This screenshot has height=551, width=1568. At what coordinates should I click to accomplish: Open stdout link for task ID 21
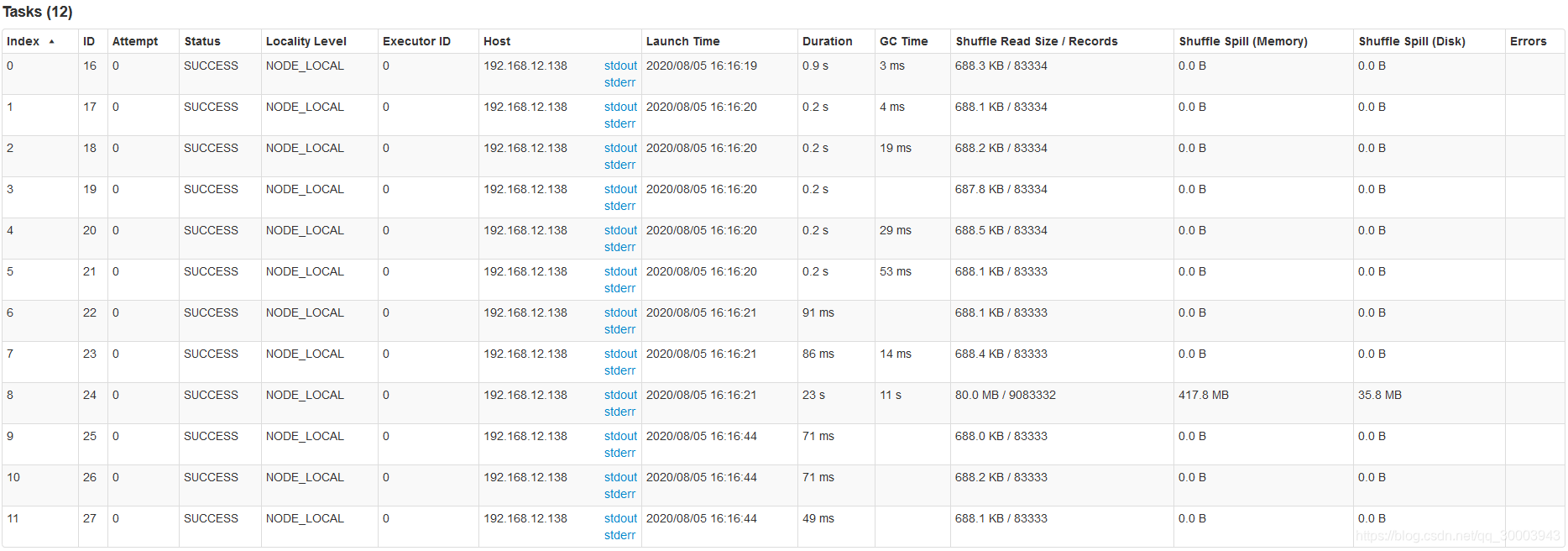(621, 271)
